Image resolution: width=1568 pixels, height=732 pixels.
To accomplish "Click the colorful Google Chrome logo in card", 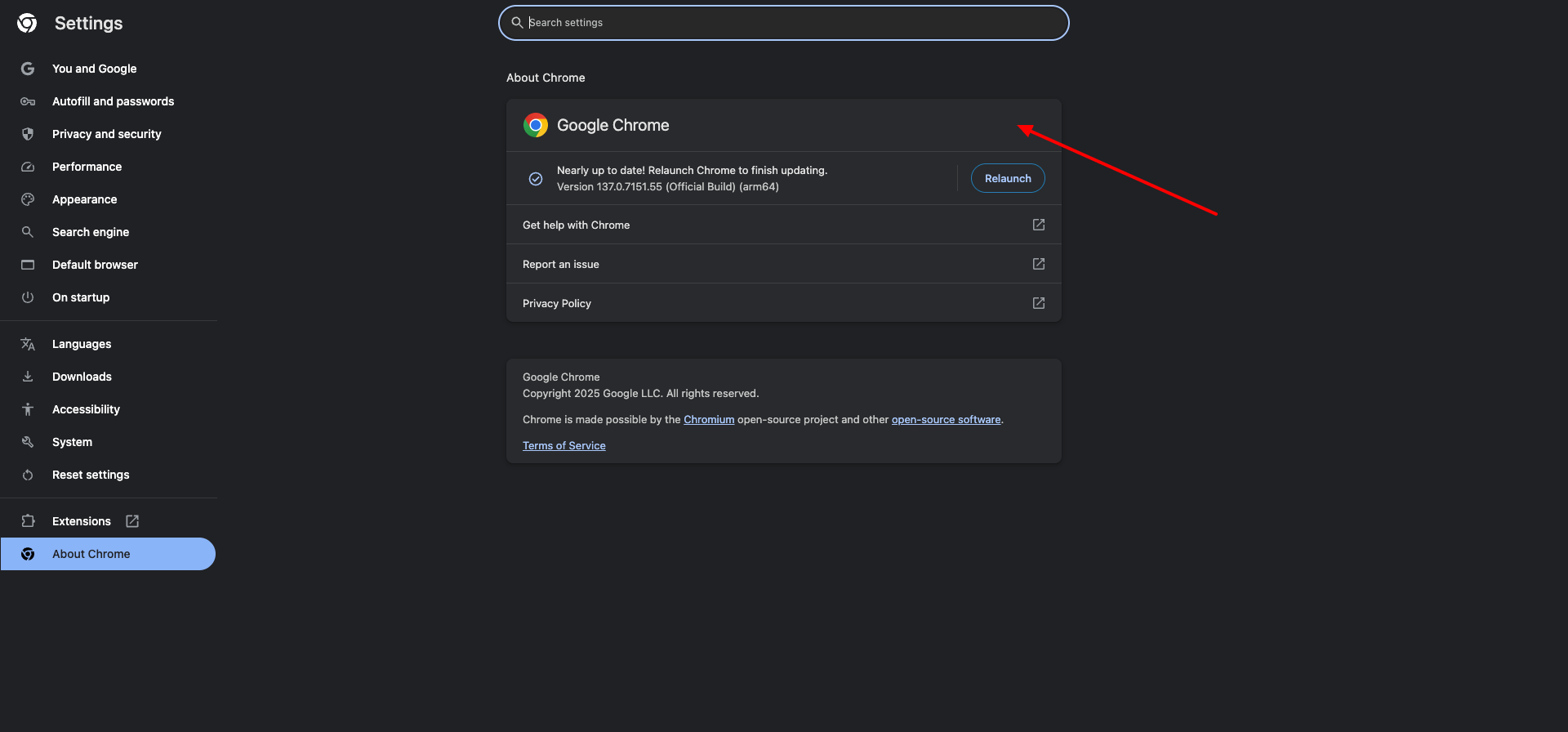I will coord(536,125).
